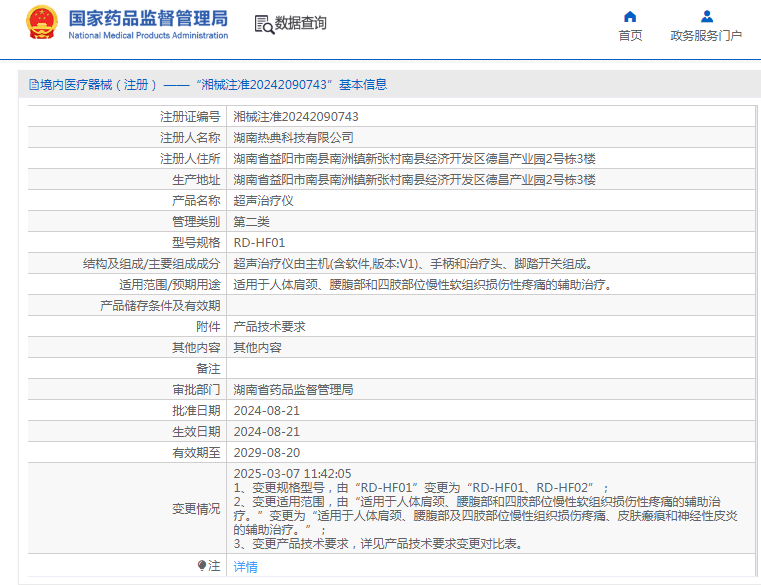
Task: Click 国家药品监督管理局 site title
Action: point(148,18)
